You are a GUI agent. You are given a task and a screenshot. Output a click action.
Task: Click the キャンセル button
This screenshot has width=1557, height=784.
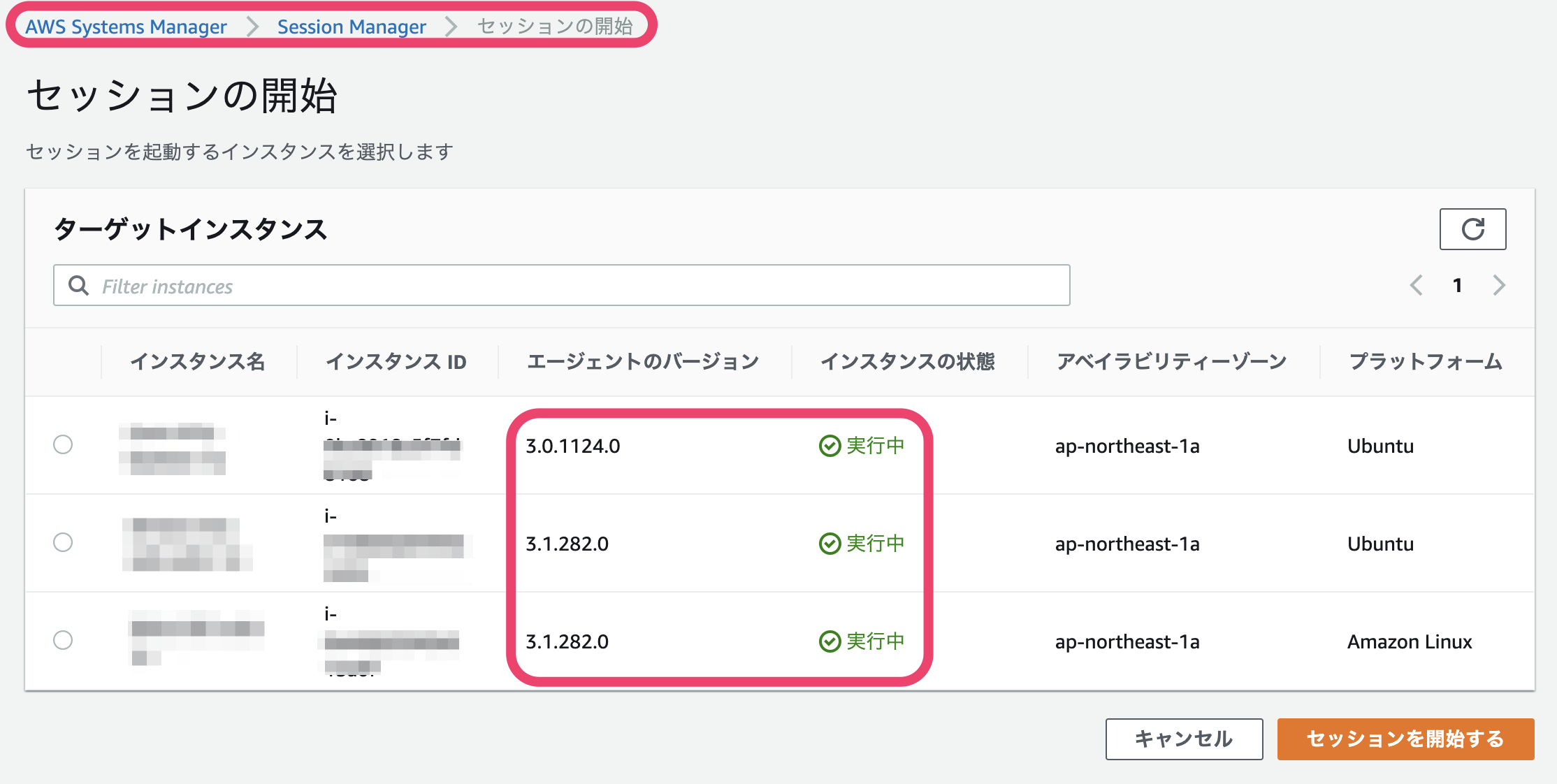point(1183,739)
